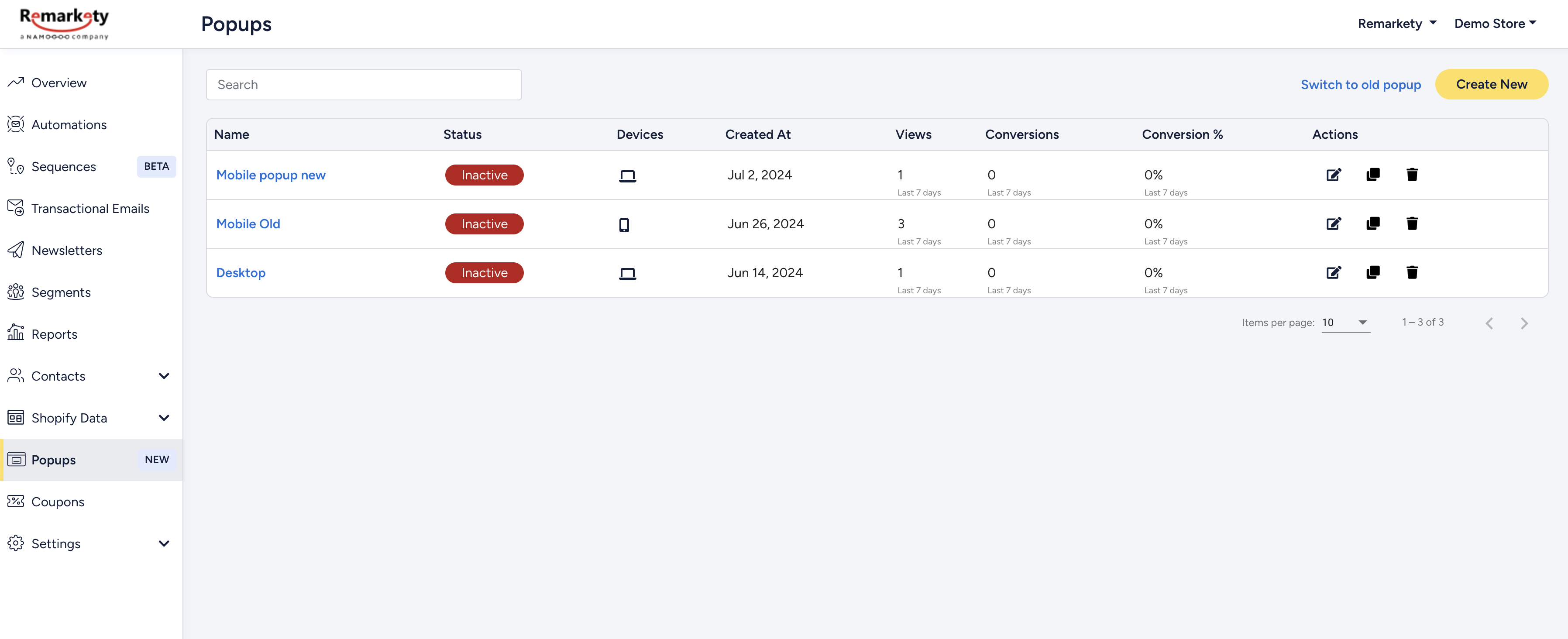Click the Shopify Data icon
The width and height of the screenshot is (1568, 639).
pyautogui.click(x=16, y=417)
